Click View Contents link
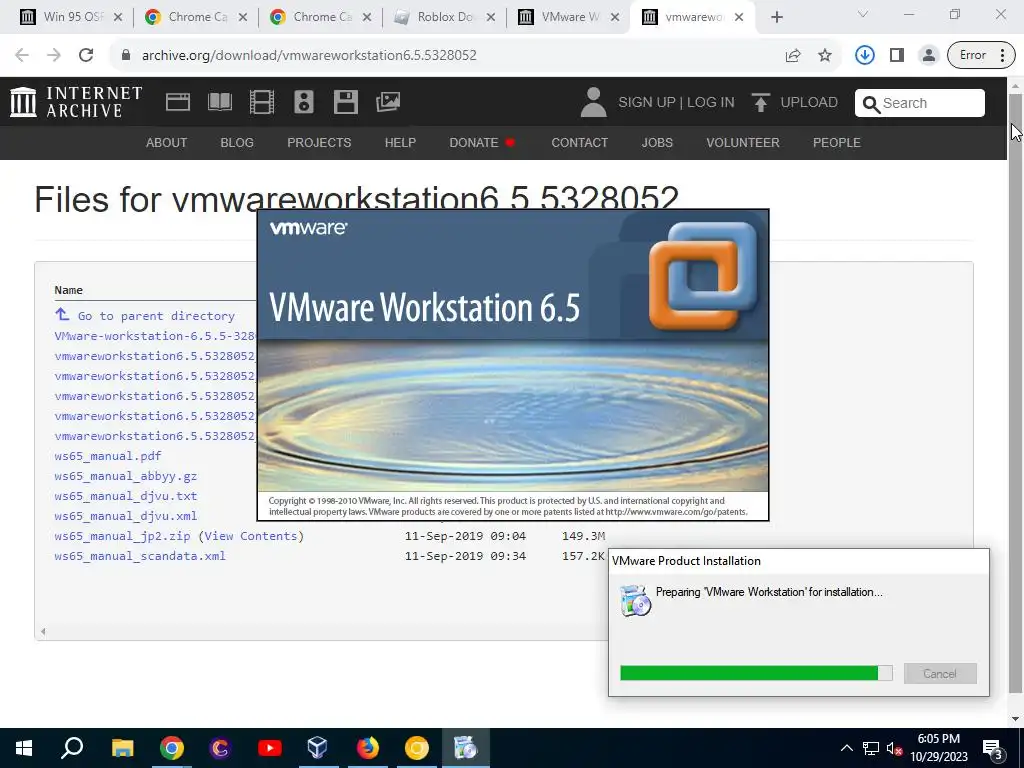Screen dimensions: 1024x768 [x=251, y=536]
